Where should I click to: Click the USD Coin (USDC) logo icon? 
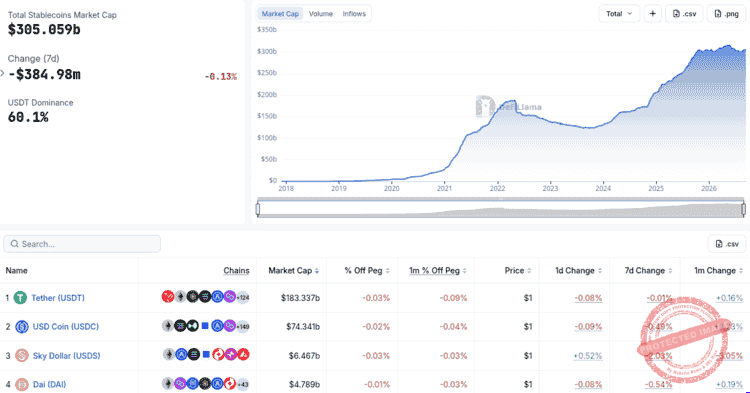[x=22, y=327]
